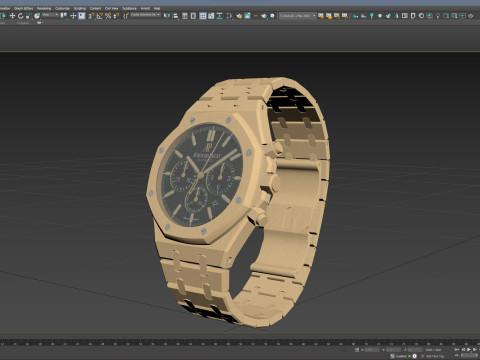
Task: Click the Align tool icon
Action: 176,16
